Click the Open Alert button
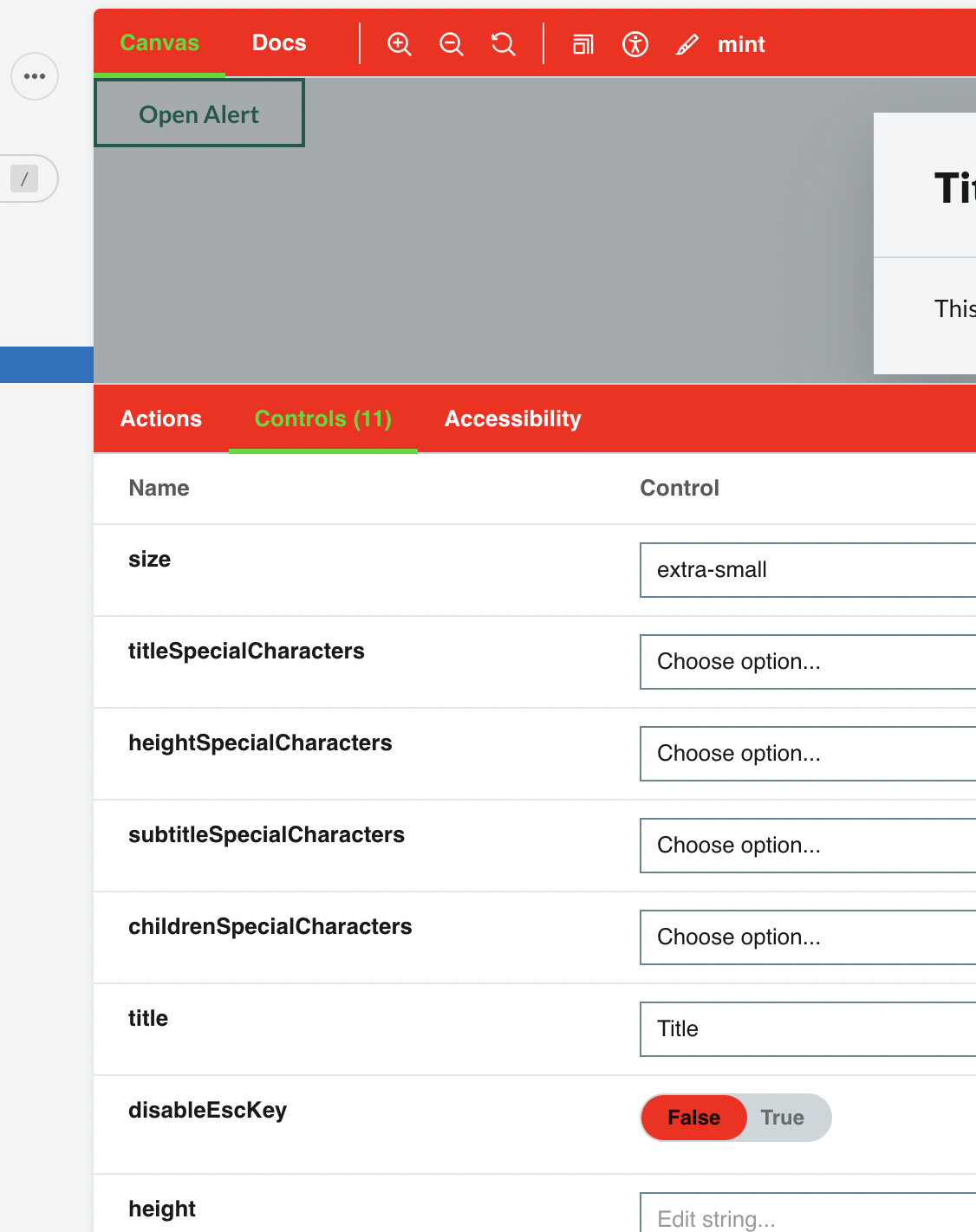 [x=198, y=113]
